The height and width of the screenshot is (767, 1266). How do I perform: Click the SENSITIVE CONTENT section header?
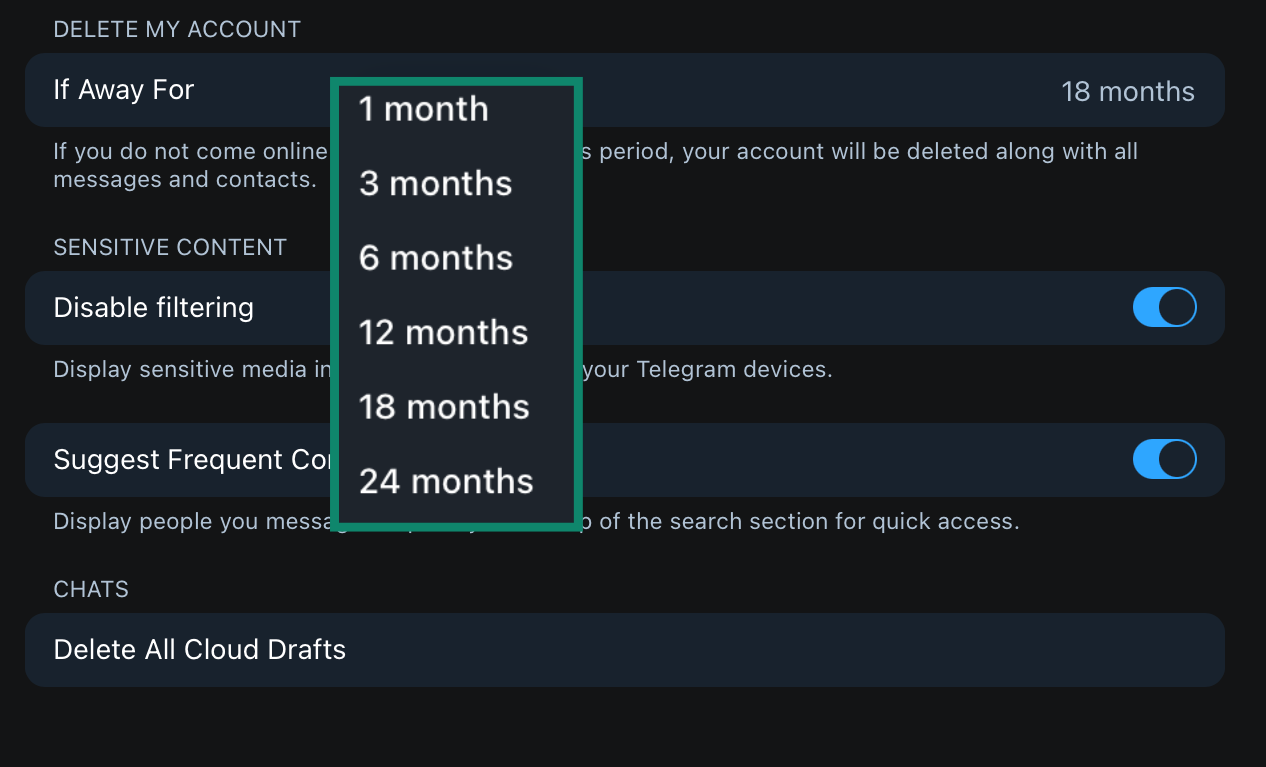click(170, 247)
